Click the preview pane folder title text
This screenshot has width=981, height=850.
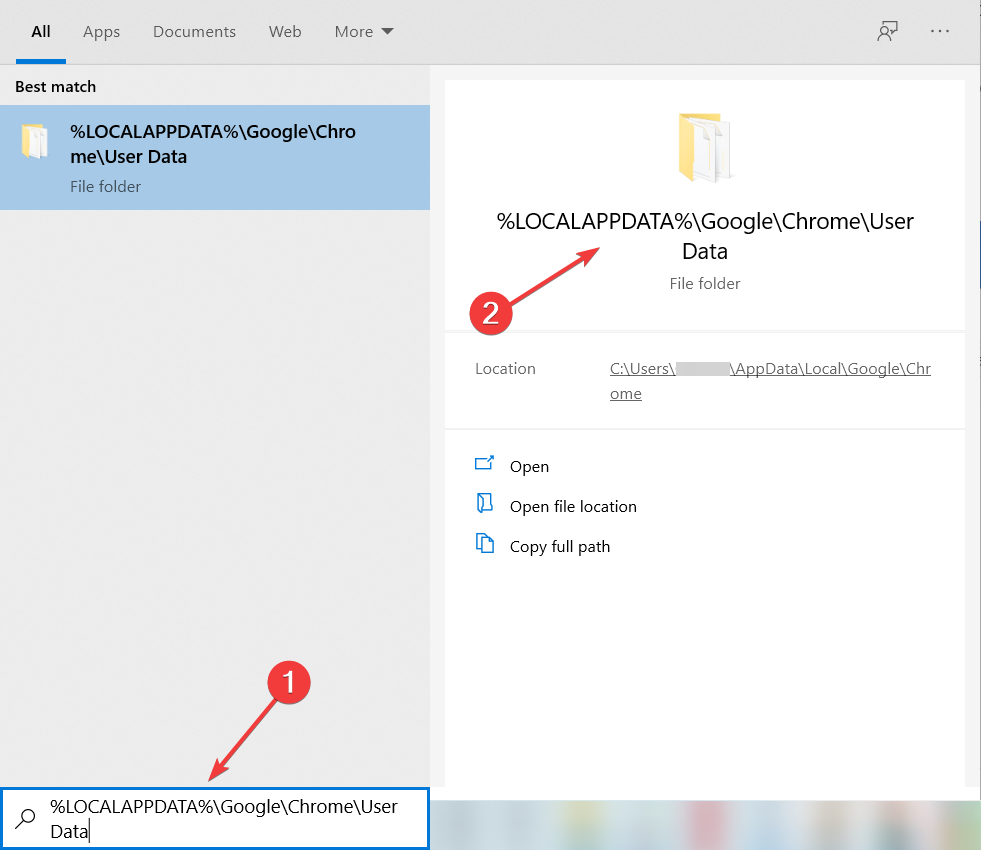pos(705,236)
